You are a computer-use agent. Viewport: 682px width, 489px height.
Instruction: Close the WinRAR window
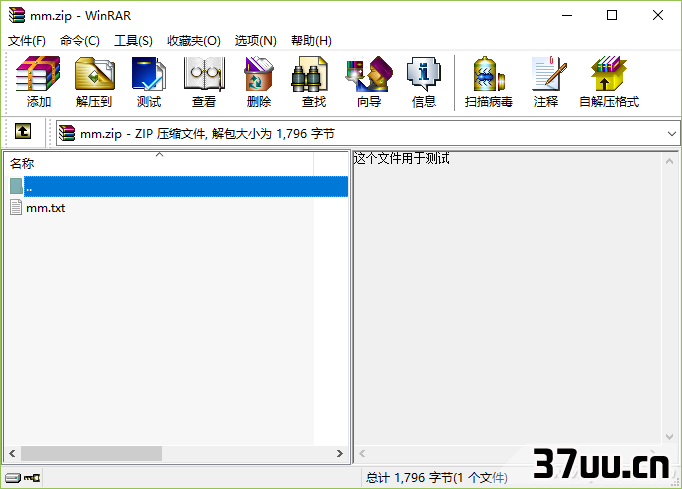pyautogui.click(x=658, y=15)
